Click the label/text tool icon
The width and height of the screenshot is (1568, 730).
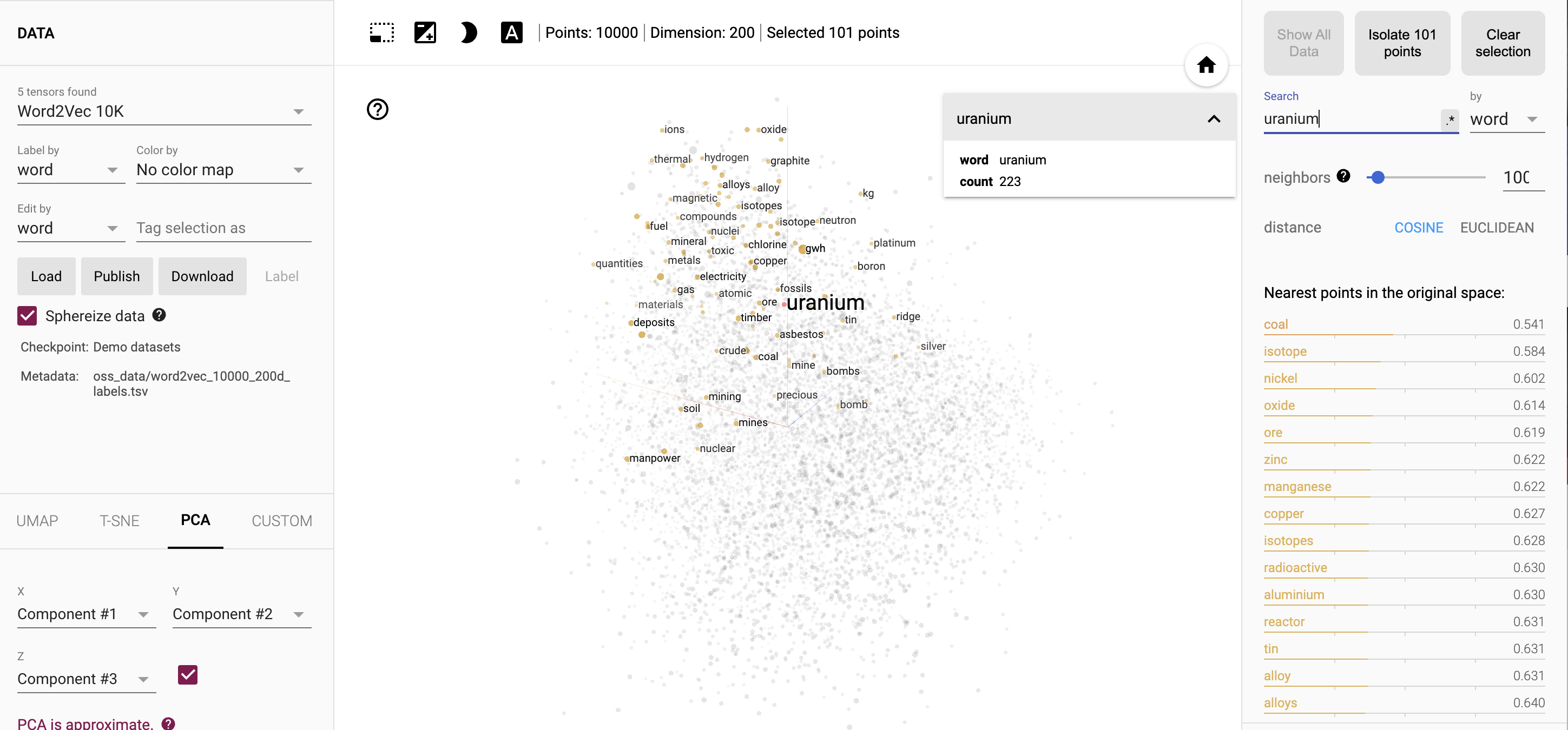pos(512,34)
